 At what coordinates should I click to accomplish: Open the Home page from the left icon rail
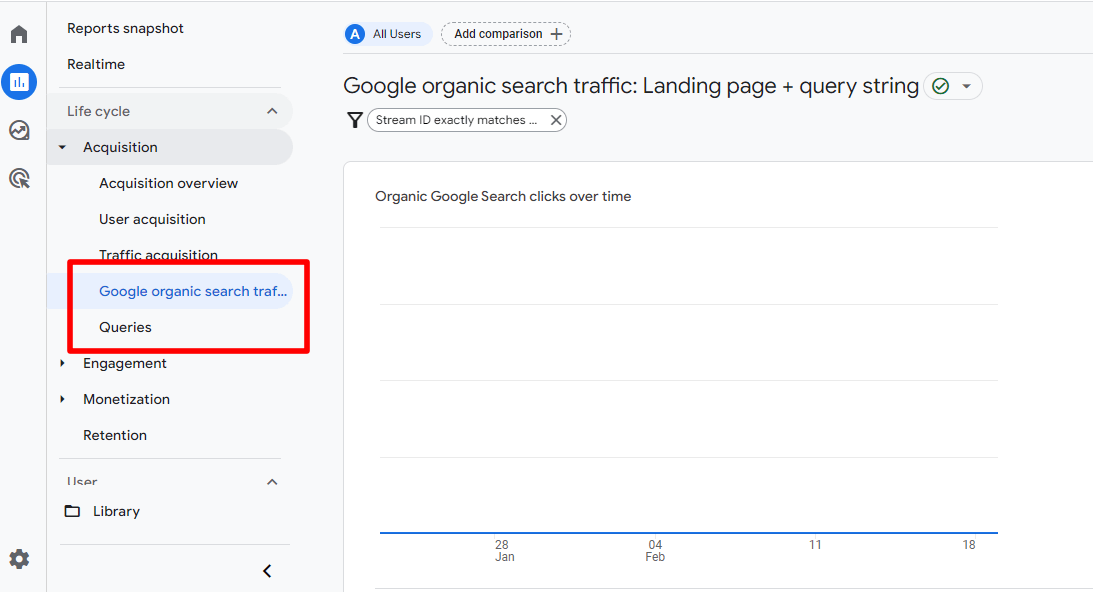click(x=19, y=33)
